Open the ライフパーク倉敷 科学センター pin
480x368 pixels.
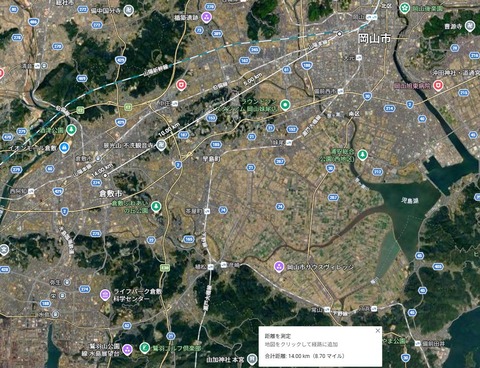[105, 295]
